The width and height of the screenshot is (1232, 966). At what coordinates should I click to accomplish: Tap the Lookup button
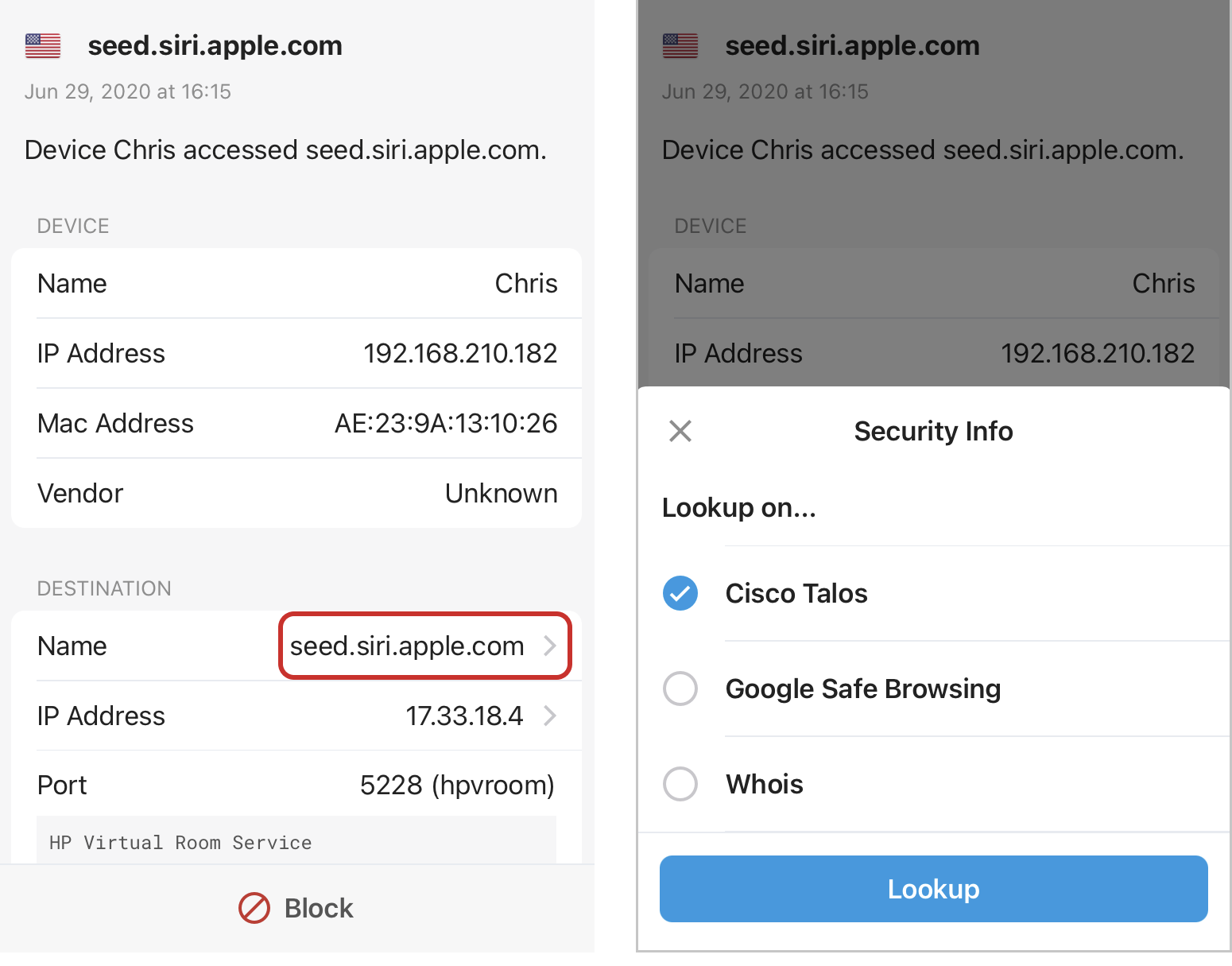coord(934,889)
